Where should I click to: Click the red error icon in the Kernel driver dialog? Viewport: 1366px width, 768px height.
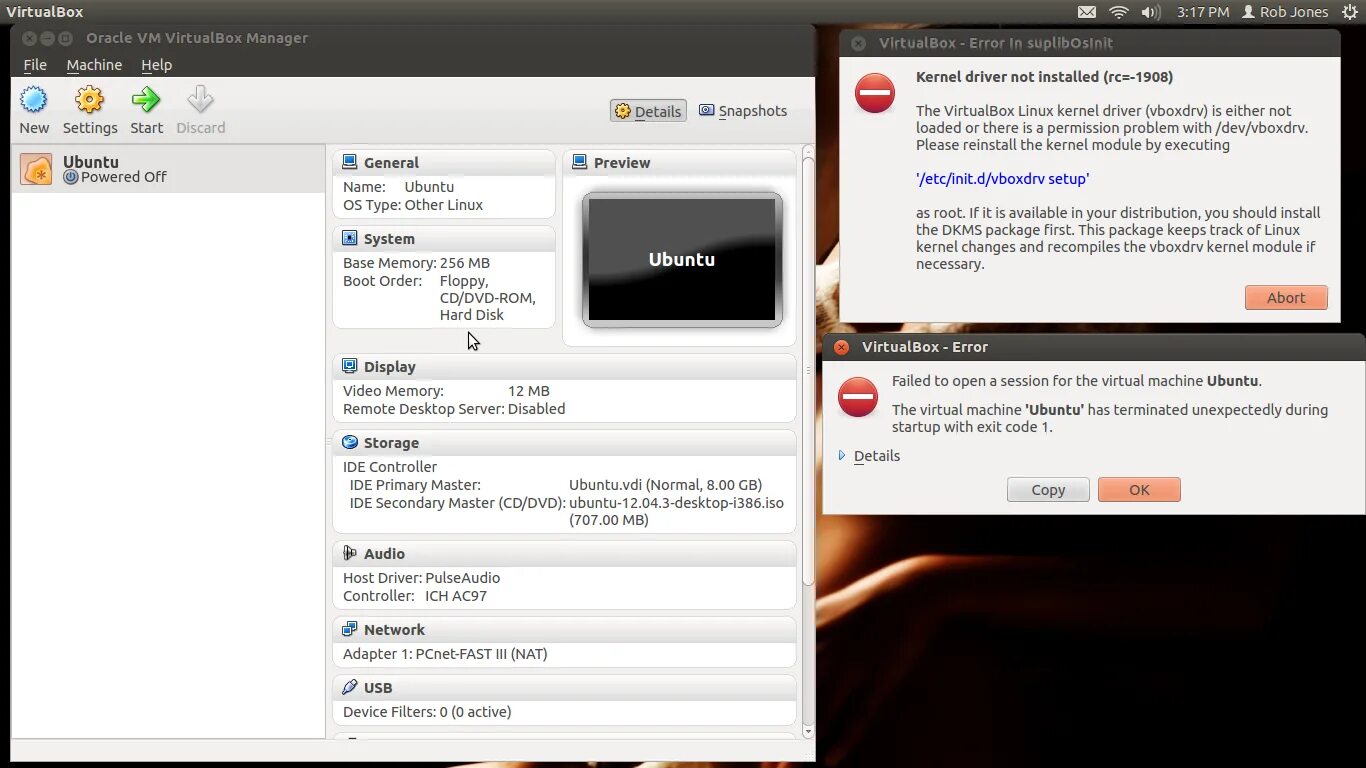click(x=875, y=93)
